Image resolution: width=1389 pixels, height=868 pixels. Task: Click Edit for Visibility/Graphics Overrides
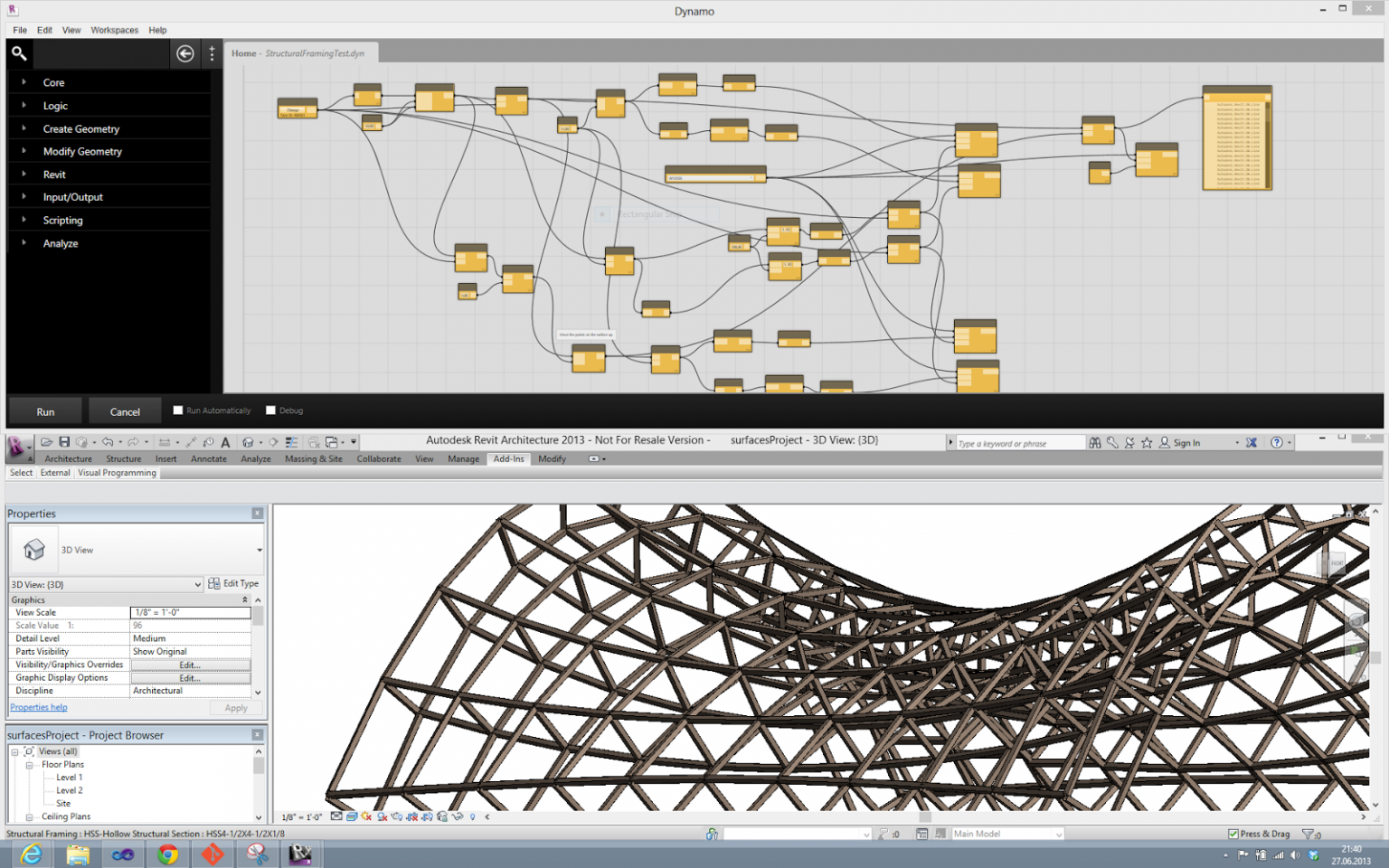tap(190, 665)
